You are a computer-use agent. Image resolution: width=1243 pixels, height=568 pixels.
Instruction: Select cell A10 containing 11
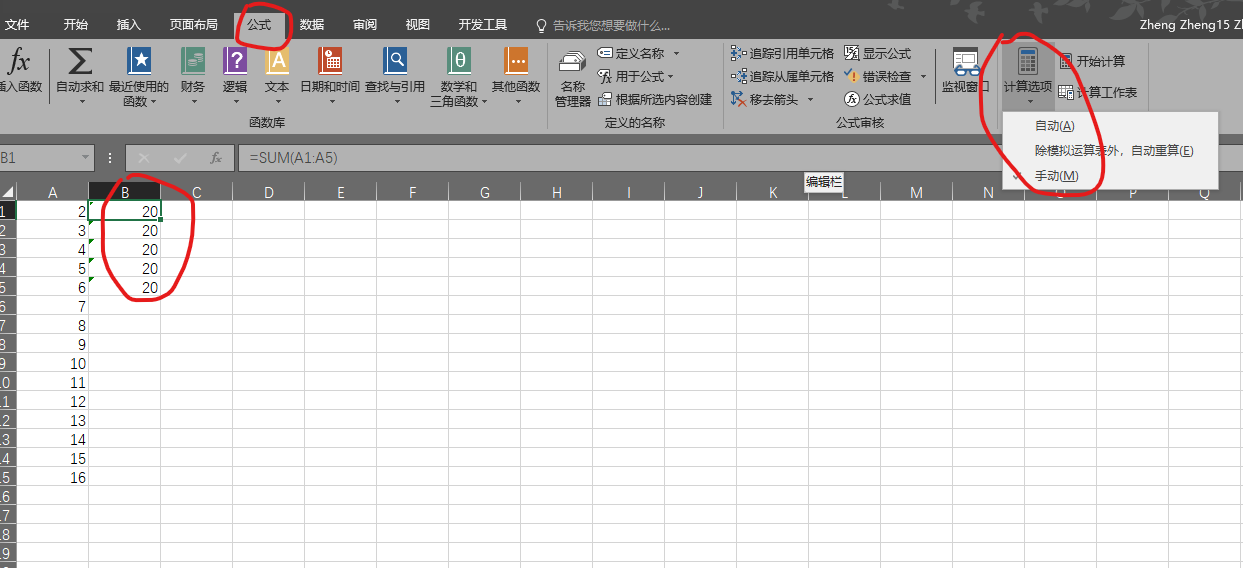tap(53, 382)
